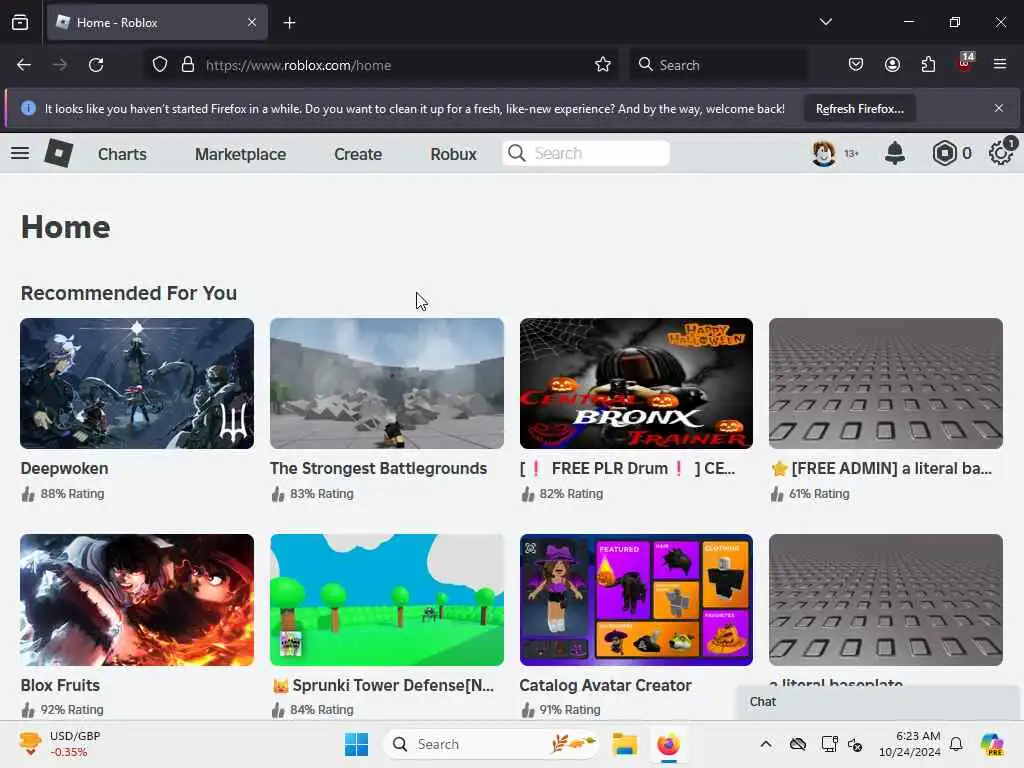Open FREE PLR Drum game title
This screenshot has width=1024, height=768.
pos(628,469)
